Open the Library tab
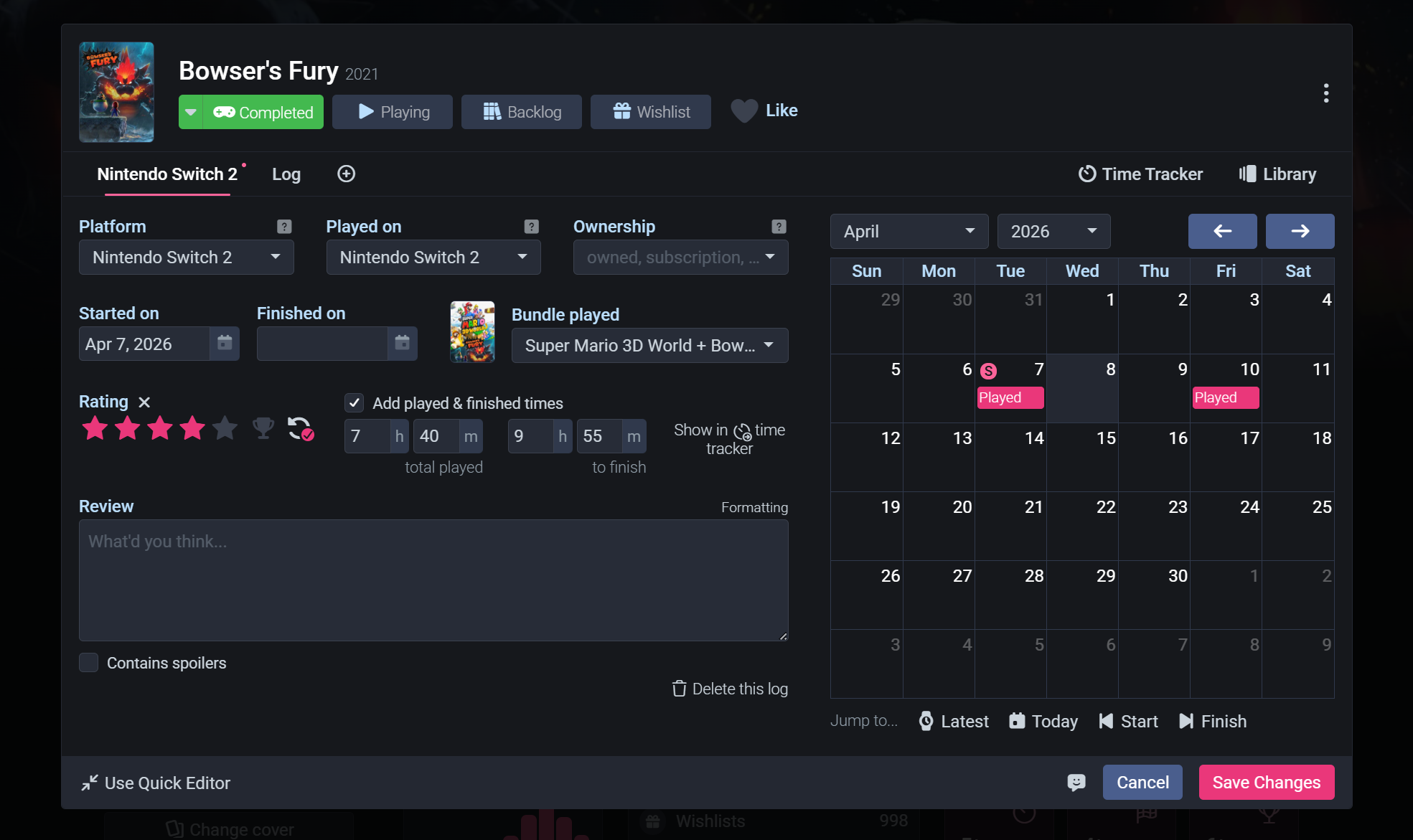The height and width of the screenshot is (840, 1413). (x=1277, y=174)
